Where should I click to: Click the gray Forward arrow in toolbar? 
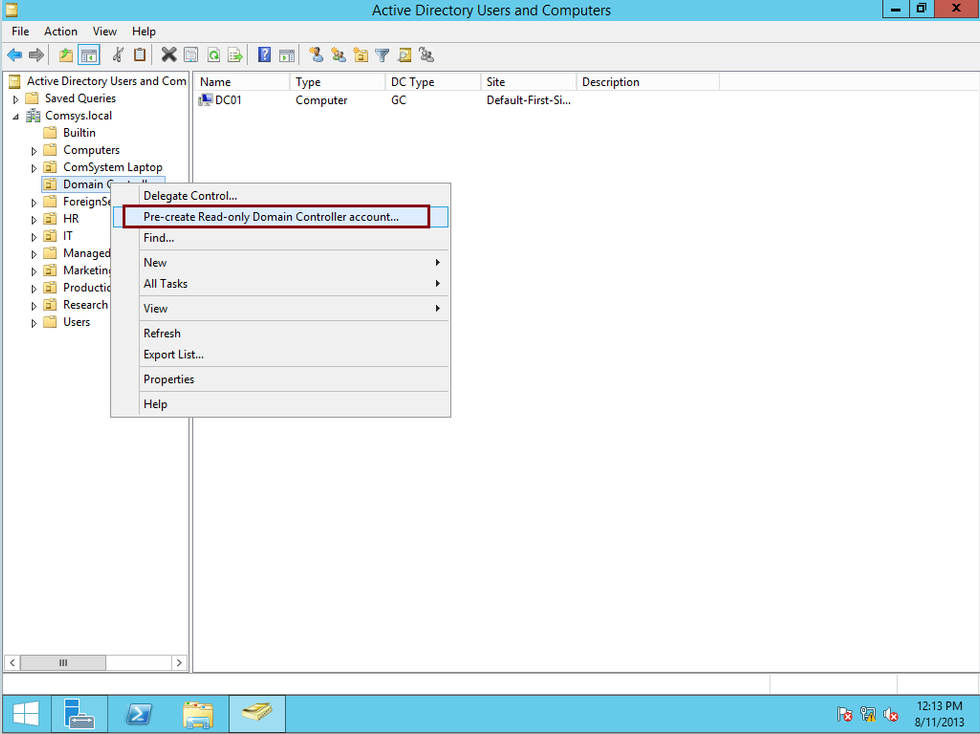click(x=36, y=55)
